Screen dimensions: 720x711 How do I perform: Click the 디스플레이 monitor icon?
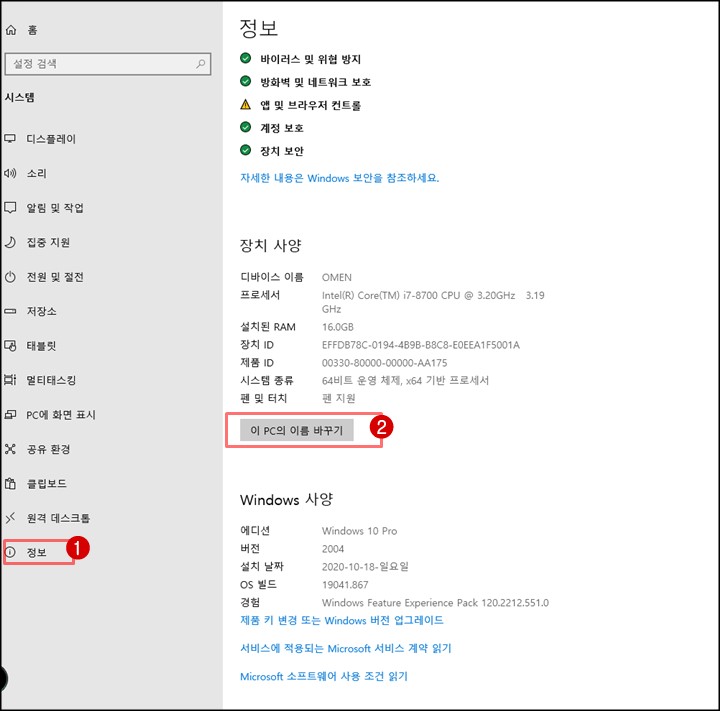point(10,139)
